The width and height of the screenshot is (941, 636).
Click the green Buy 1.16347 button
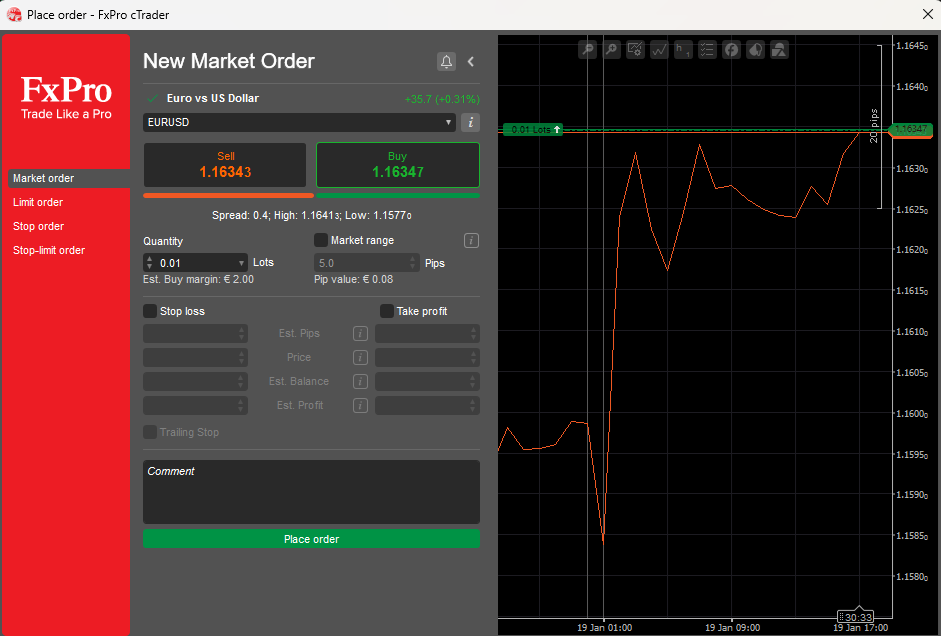397,165
